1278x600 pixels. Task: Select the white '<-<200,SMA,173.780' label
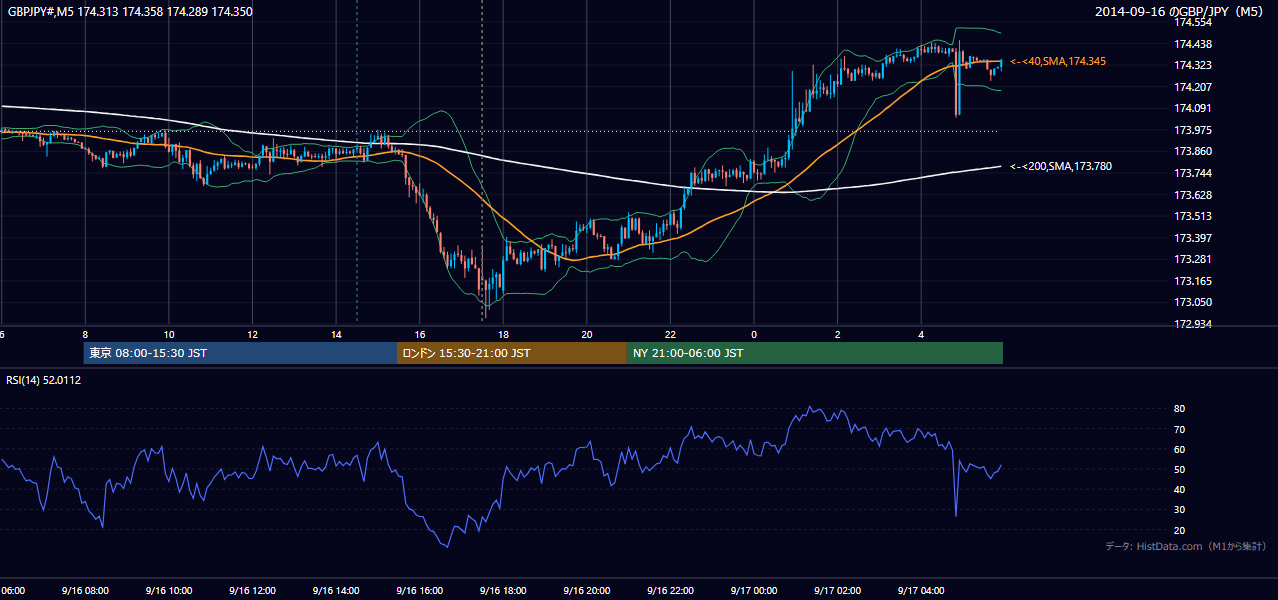(1061, 167)
